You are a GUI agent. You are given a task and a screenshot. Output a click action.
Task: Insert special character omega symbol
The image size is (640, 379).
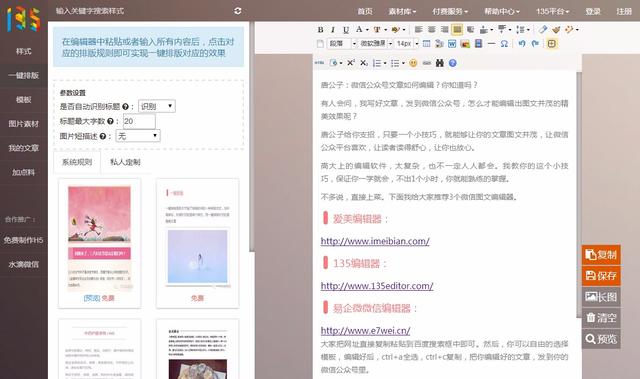tap(504, 44)
